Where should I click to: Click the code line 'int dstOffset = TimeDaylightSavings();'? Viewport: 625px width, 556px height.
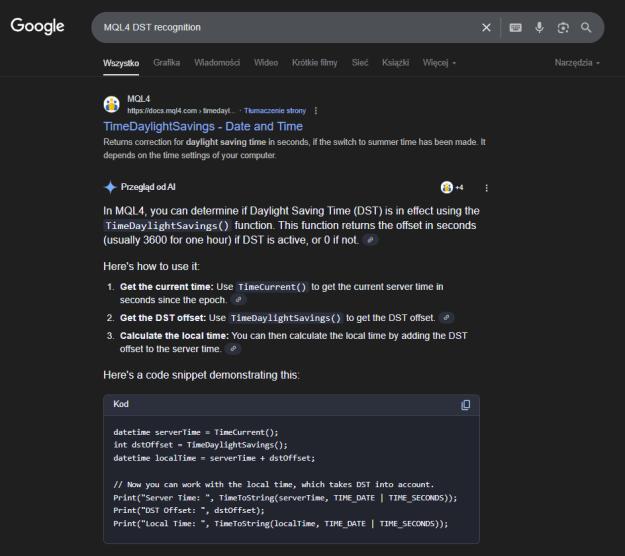click(x=200, y=445)
